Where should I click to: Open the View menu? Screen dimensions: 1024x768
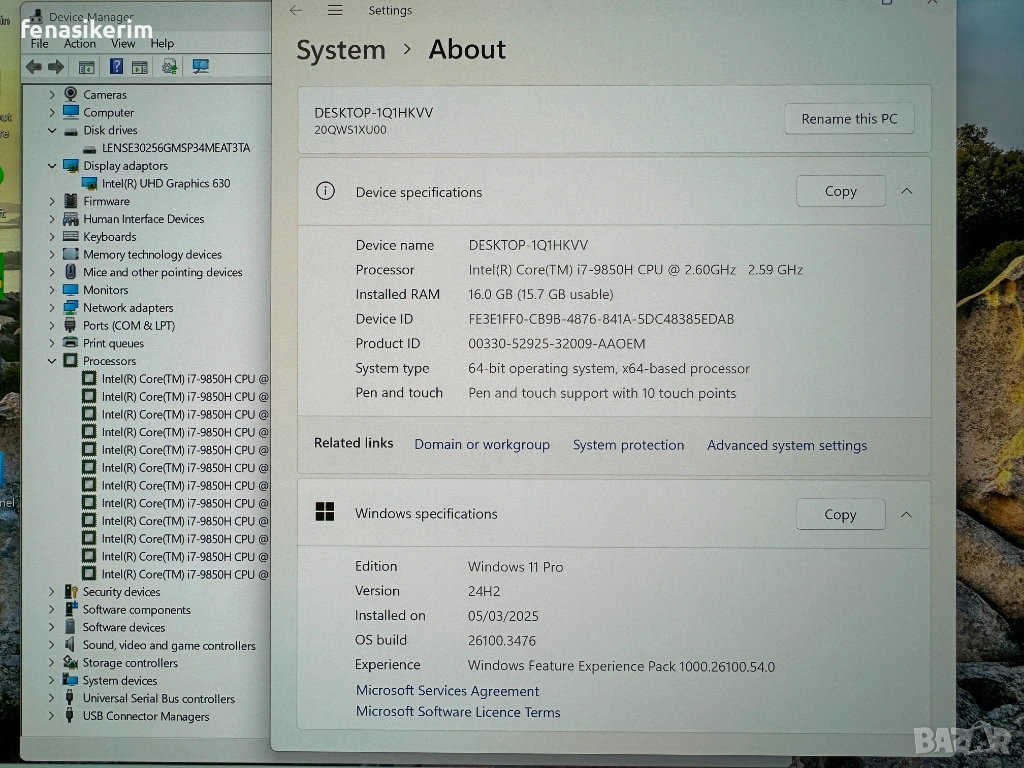[123, 44]
